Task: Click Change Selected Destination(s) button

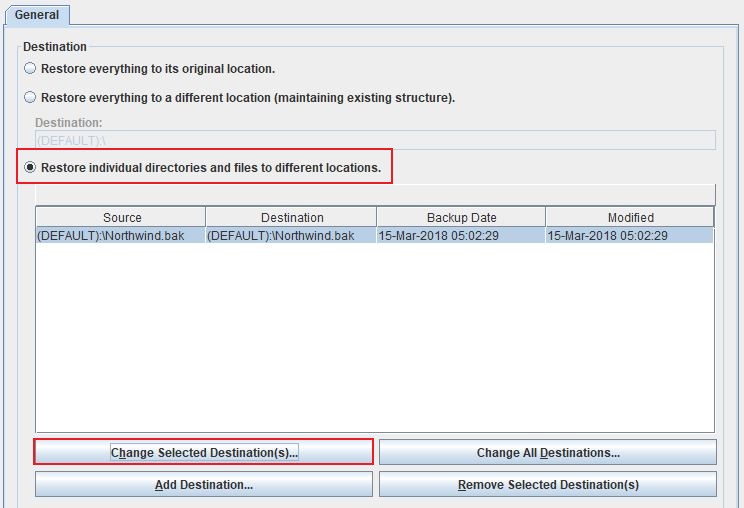Action: pos(204,453)
